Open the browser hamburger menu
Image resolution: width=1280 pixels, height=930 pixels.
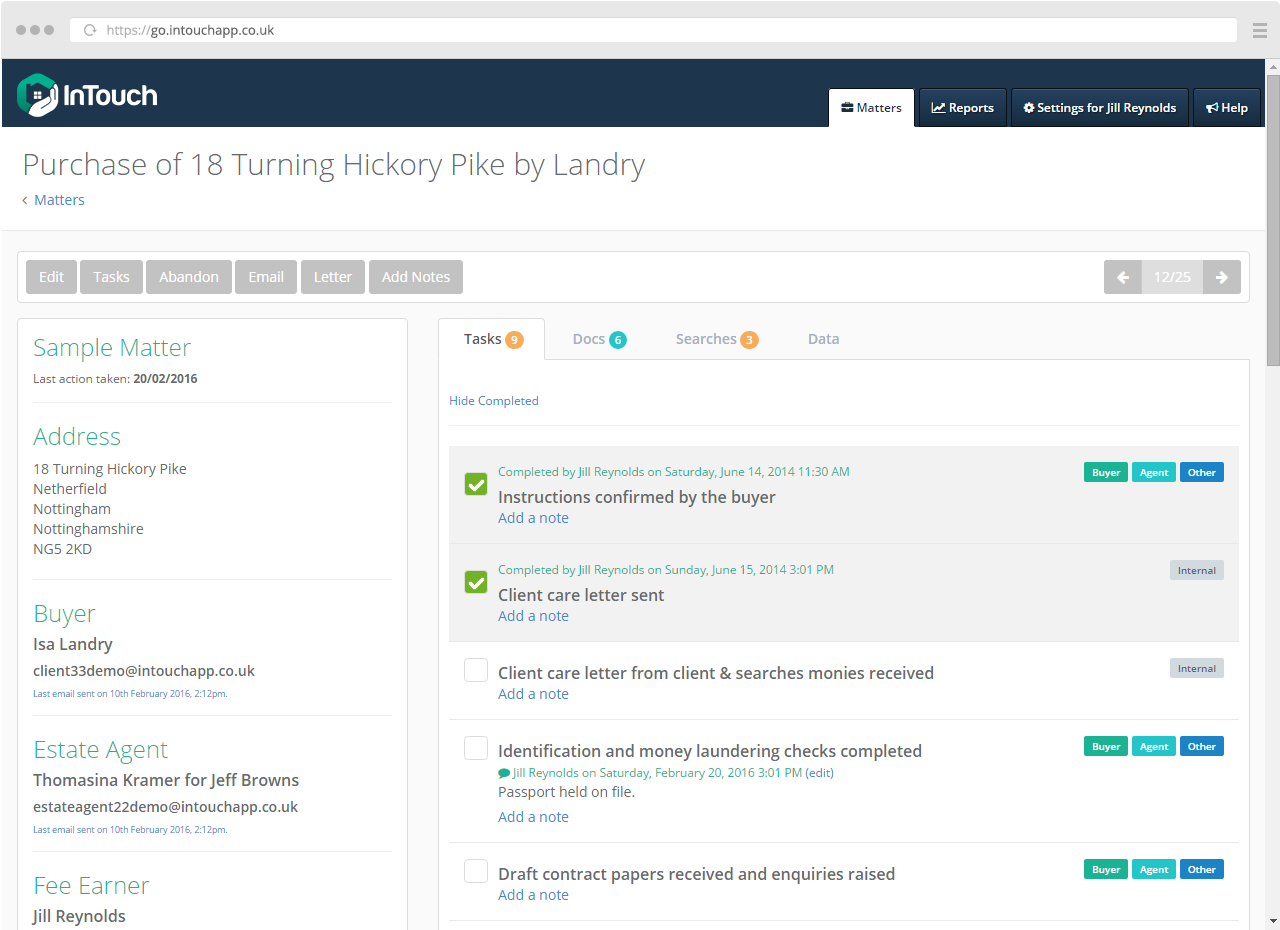click(1260, 30)
